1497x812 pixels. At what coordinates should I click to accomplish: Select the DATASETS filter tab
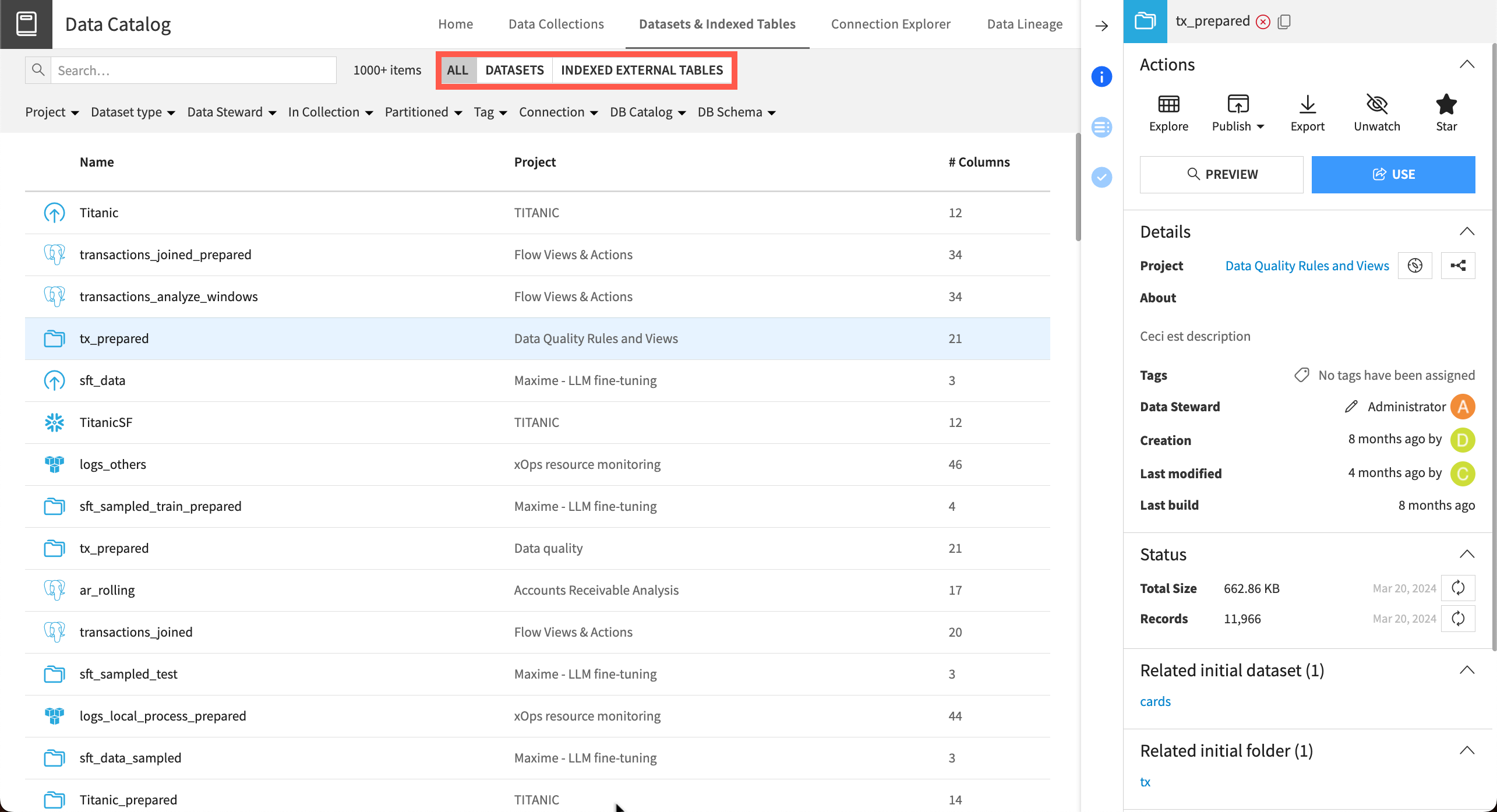[513, 70]
